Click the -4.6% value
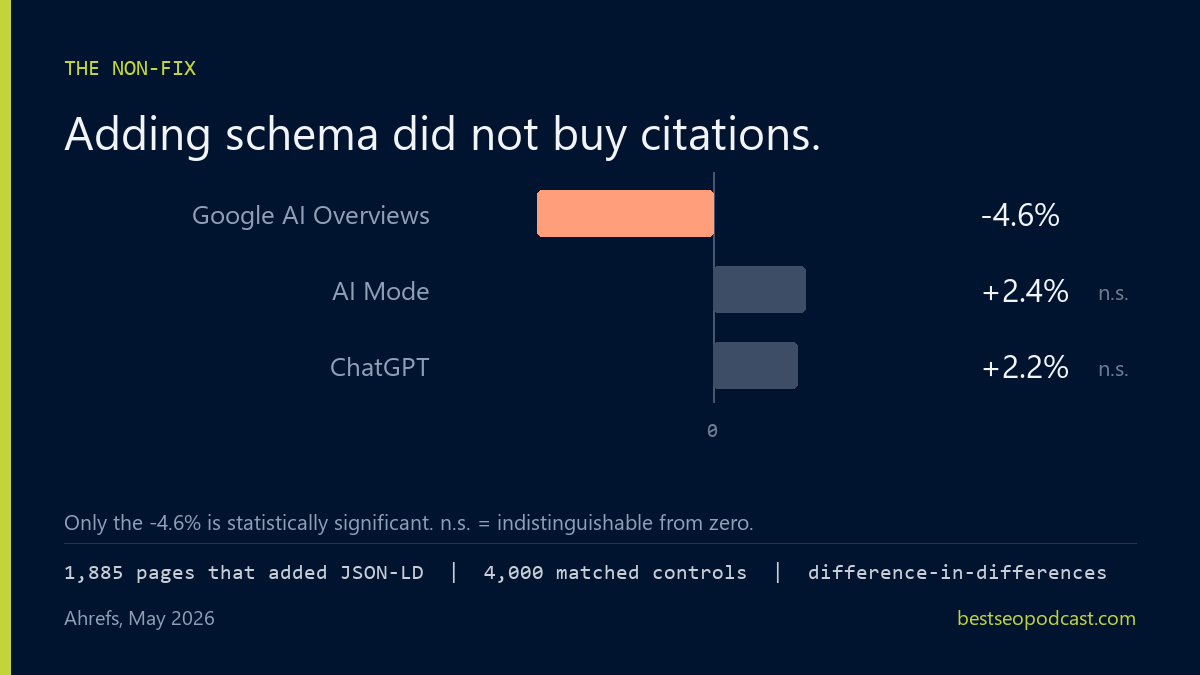 pos(1020,215)
